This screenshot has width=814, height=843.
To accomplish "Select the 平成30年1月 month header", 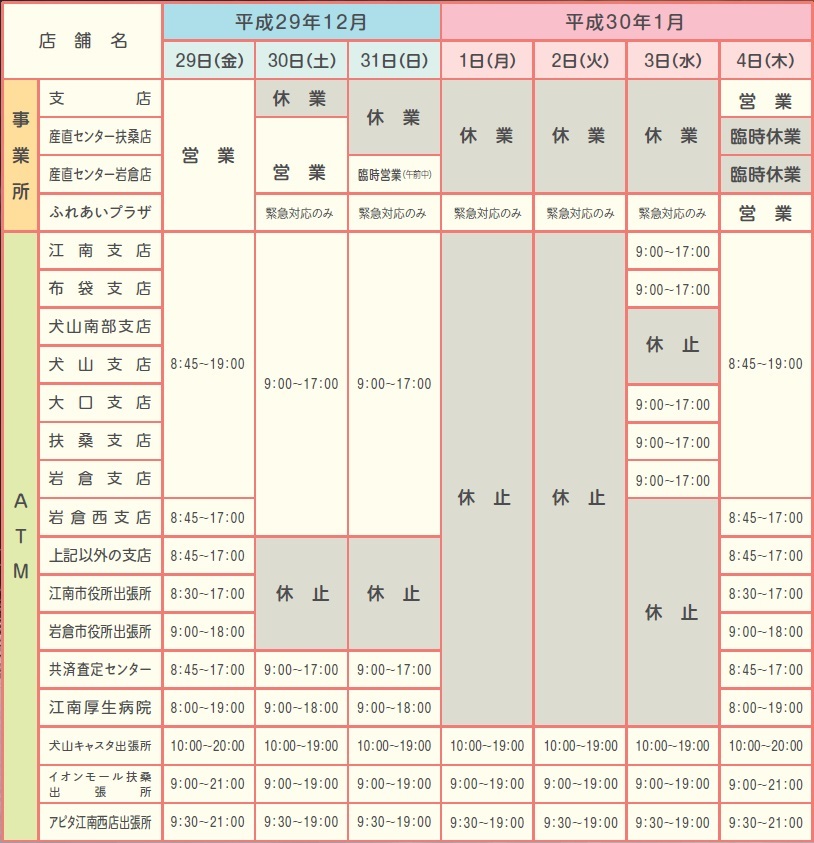I will 626,22.
